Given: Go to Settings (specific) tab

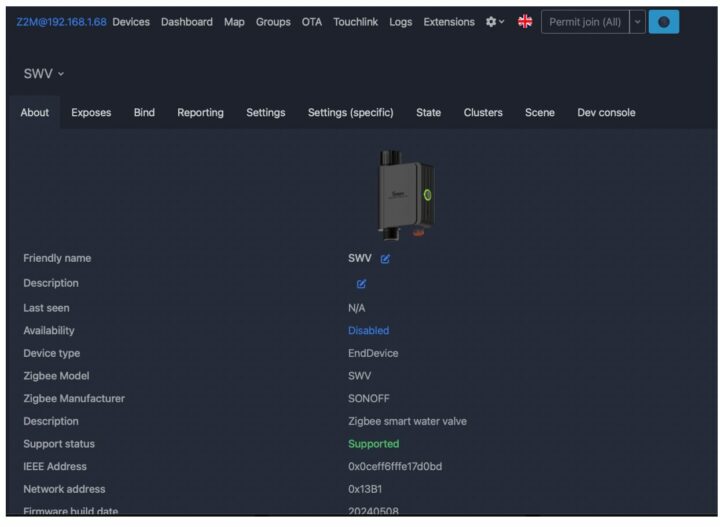Looking at the screenshot, I should click(350, 113).
